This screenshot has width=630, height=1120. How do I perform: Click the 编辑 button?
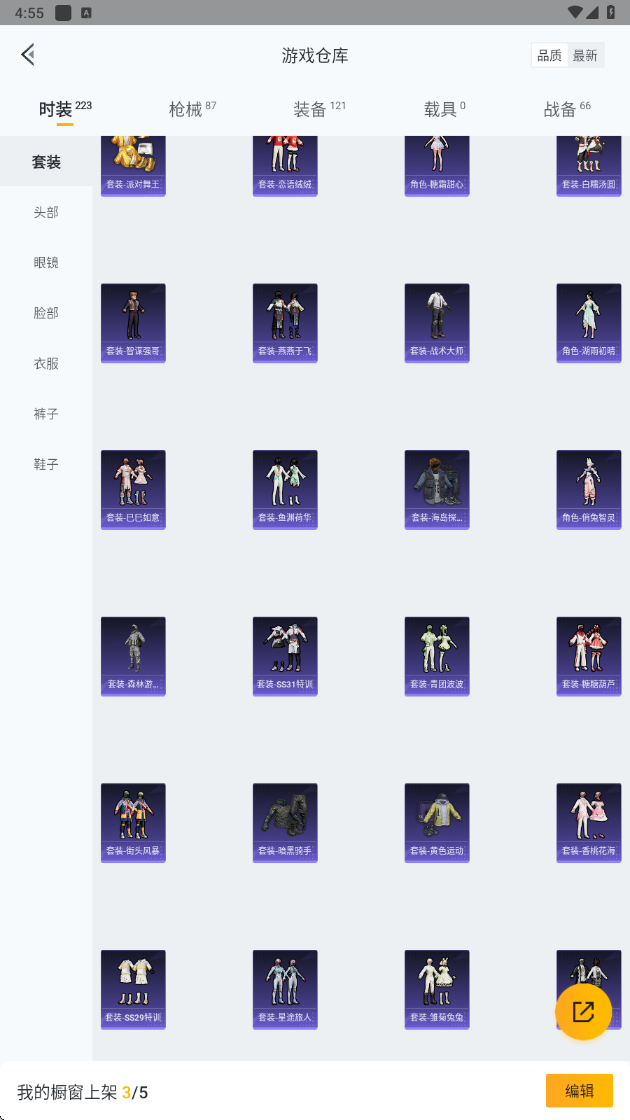point(579,1091)
